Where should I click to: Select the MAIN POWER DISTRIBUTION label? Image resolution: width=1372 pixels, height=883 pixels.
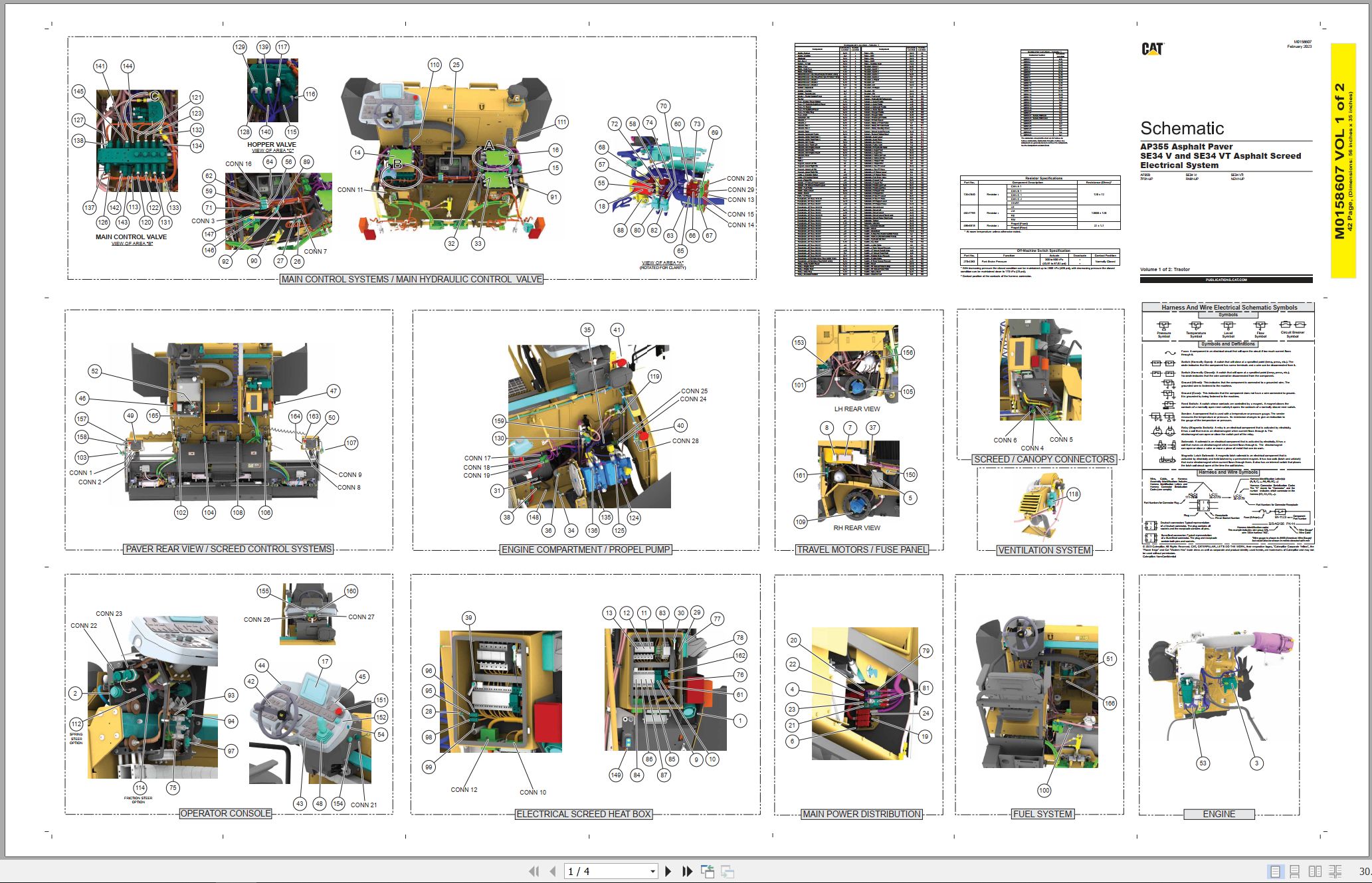(861, 814)
